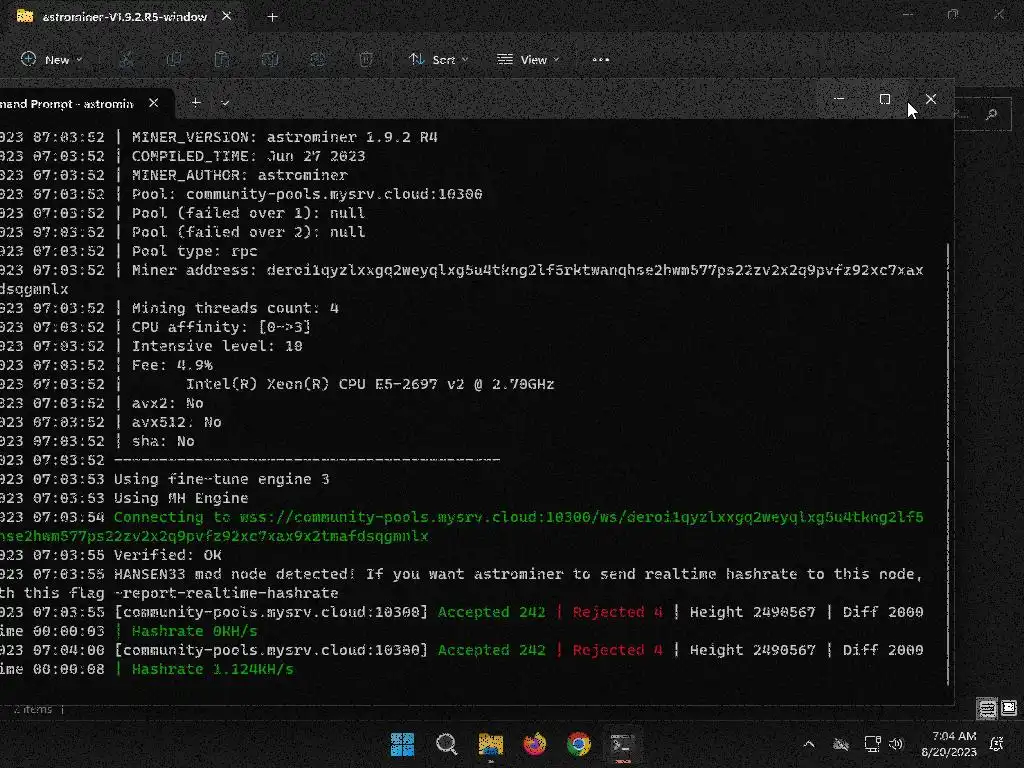Click the Copy icon in Explorer toolbar
This screenshot has width=1024, height=768.
coord(174,59)
